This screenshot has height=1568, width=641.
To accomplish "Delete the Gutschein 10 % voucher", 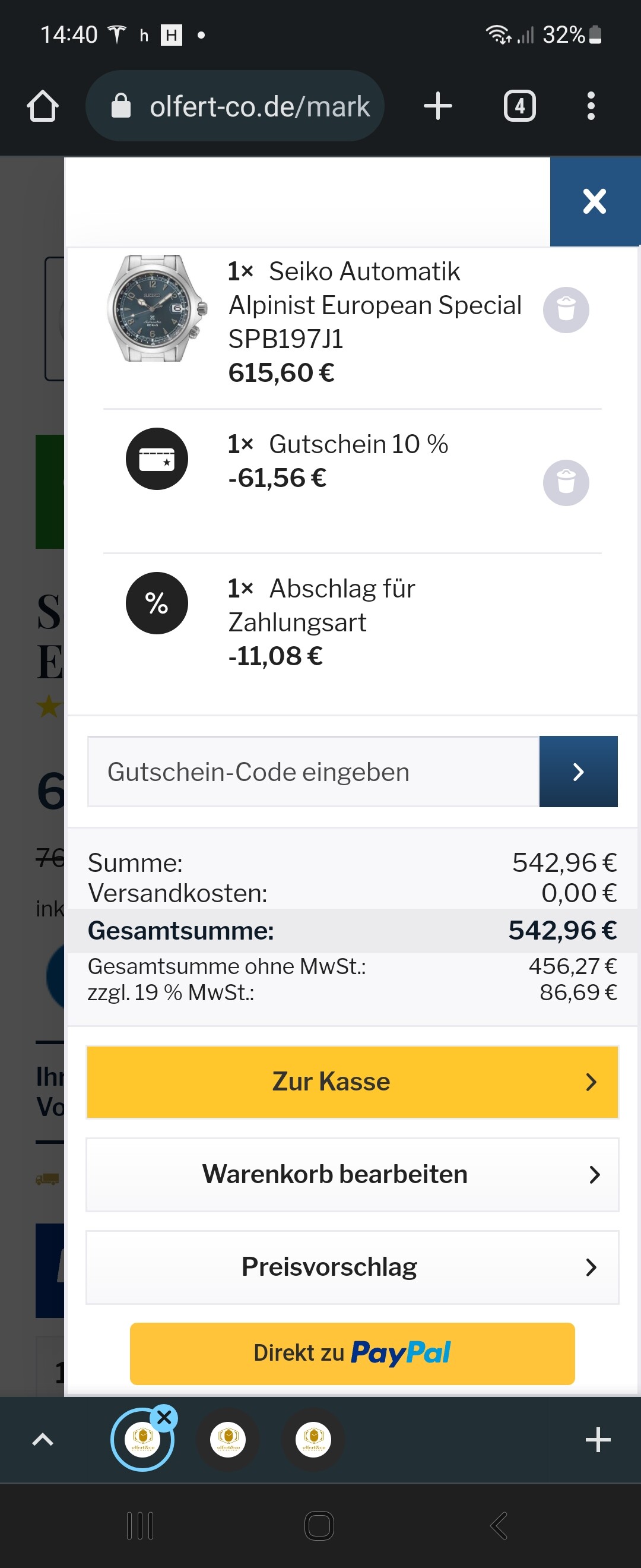I will coord(566,483).
